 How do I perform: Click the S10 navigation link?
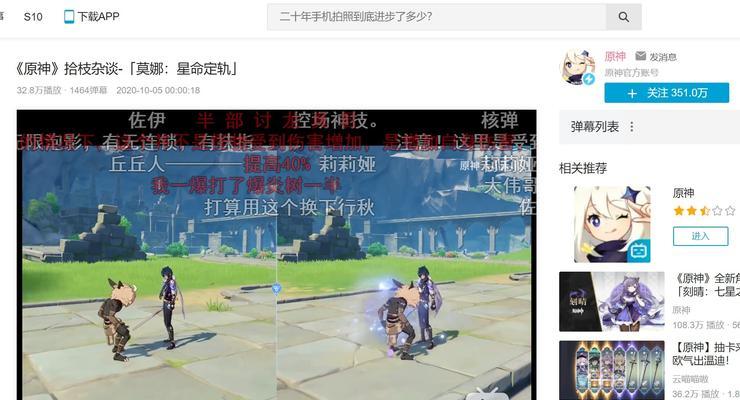(x=33, y=17)
